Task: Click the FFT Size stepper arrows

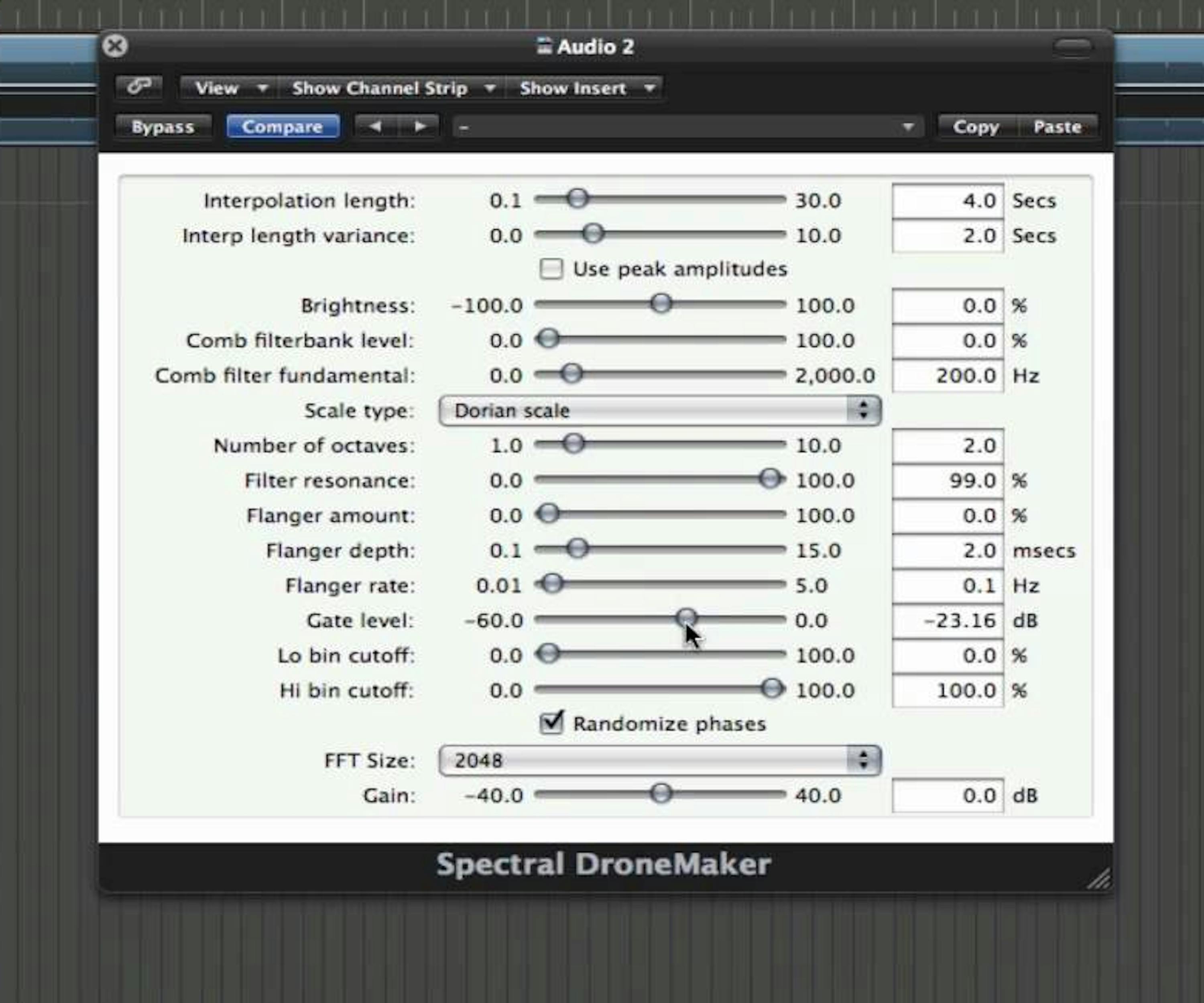Action: [863, 761]
